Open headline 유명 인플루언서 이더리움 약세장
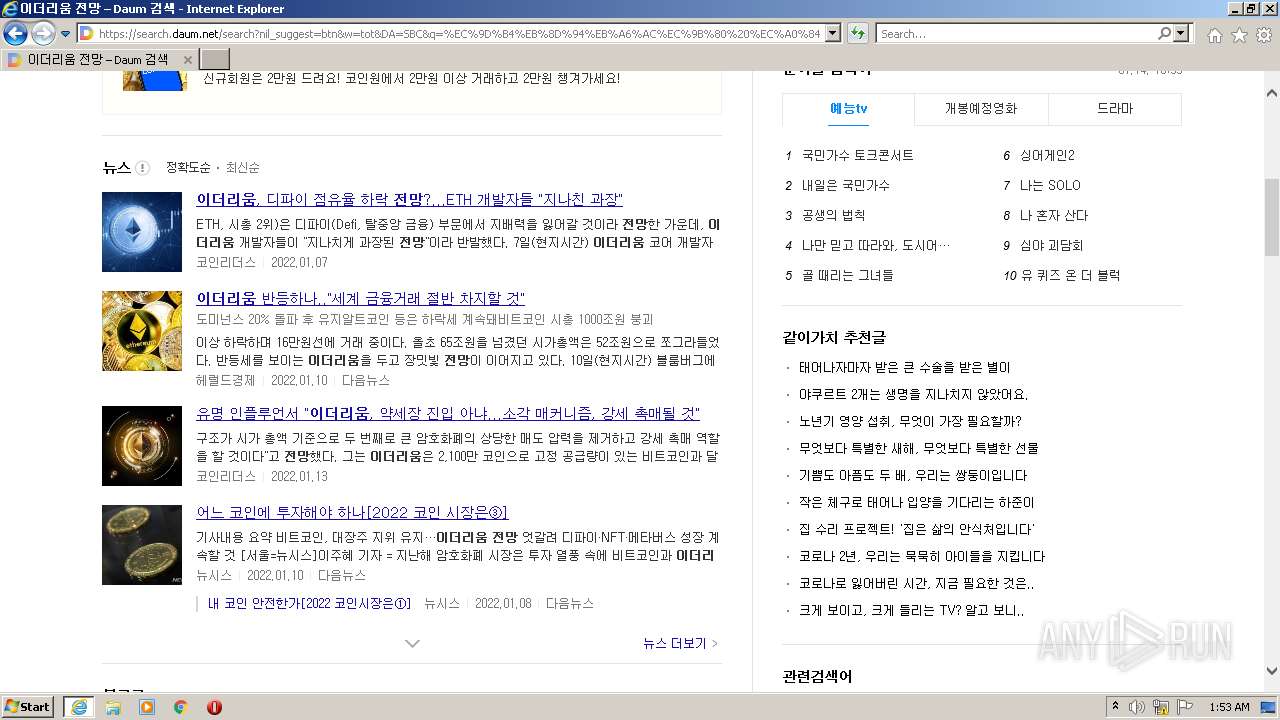This screenshot has height=720, width=1280. point(448,414)
